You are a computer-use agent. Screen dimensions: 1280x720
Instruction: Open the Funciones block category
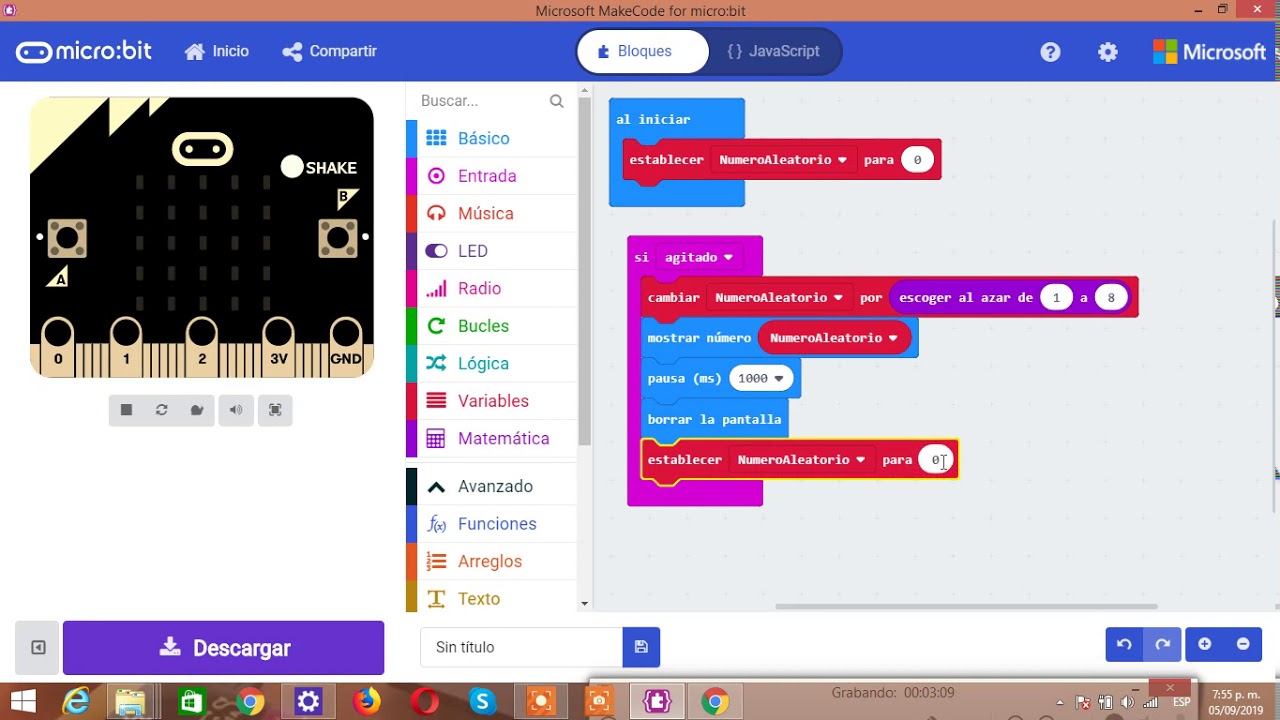[x=491, y=524]
